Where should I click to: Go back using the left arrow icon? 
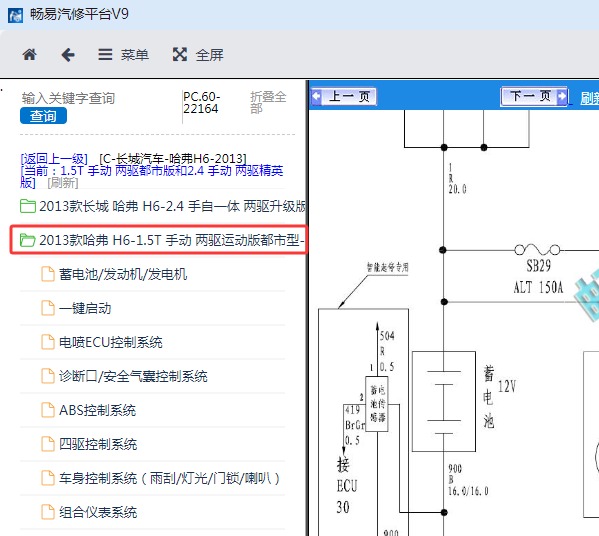[68, 55]
